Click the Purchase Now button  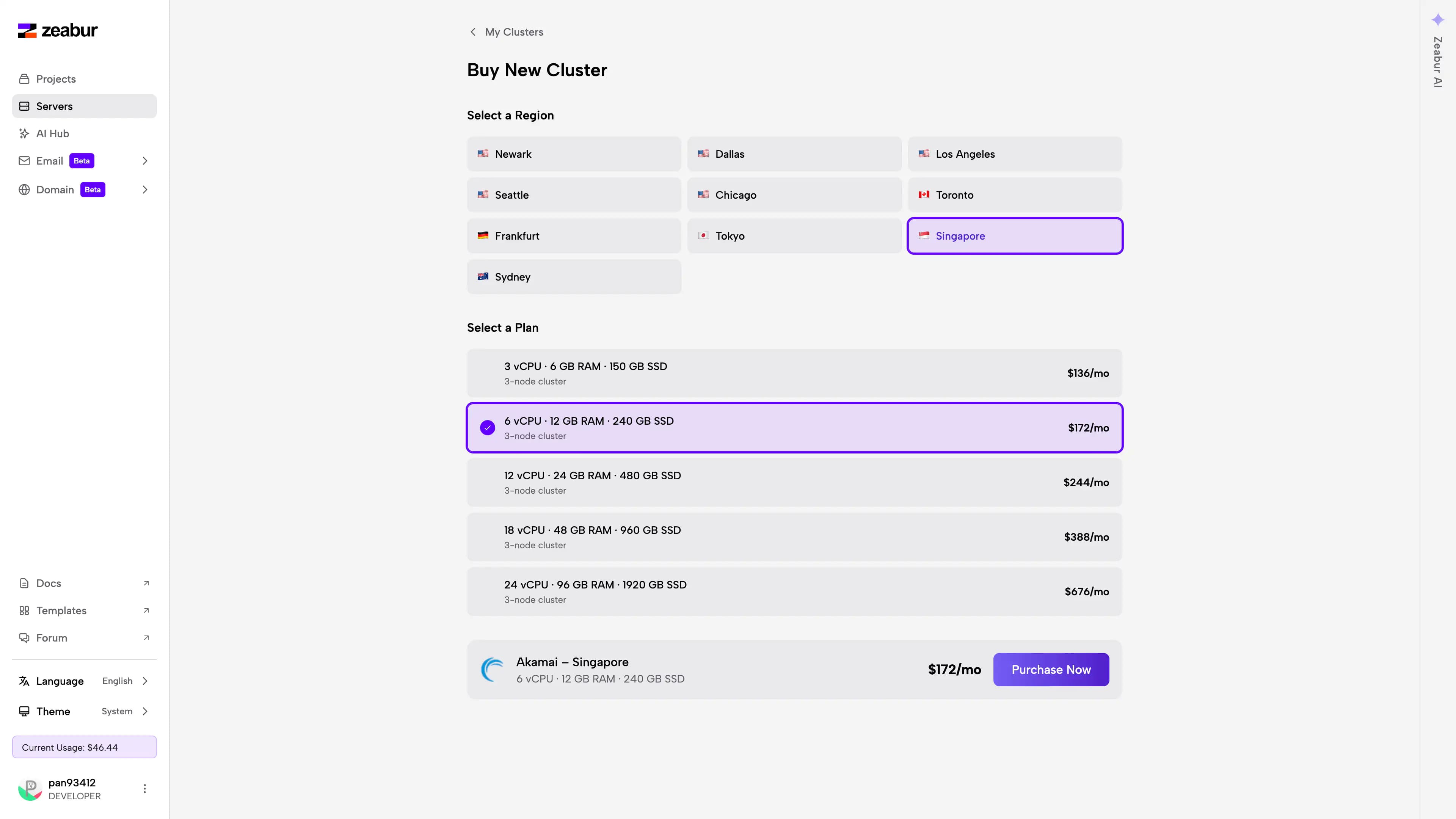1051,669
